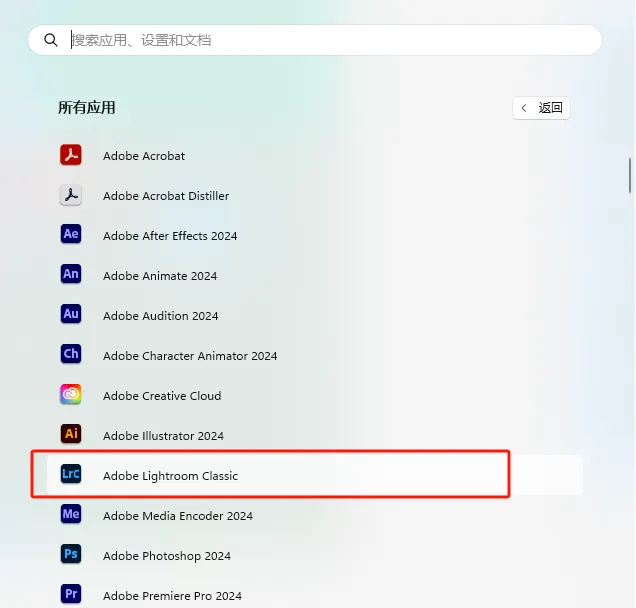Click the An Animate icon
This screenshot has width=636, height=608.
click(71, 274)
